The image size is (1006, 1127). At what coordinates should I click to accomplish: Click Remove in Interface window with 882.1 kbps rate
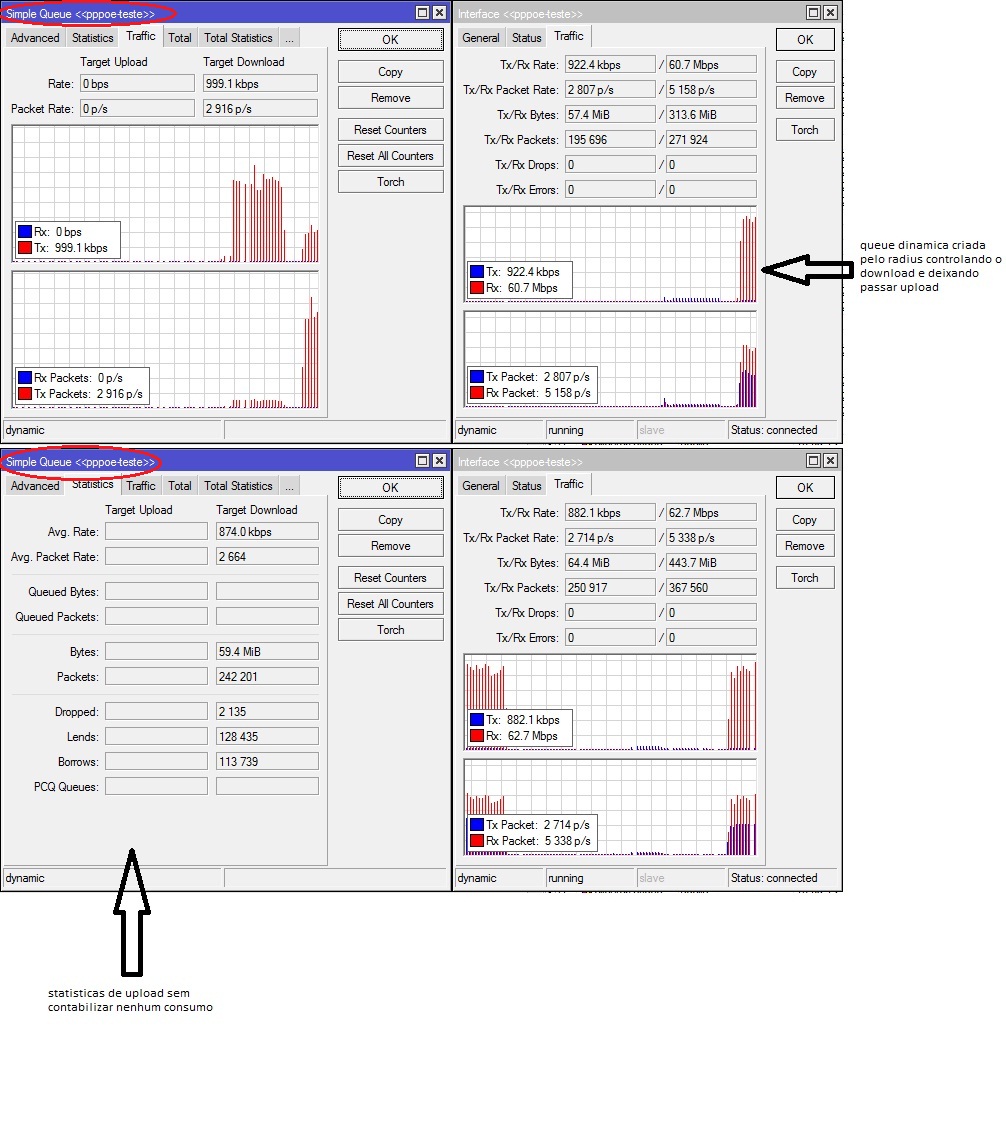pyautogui.click(x=805, y=546)
